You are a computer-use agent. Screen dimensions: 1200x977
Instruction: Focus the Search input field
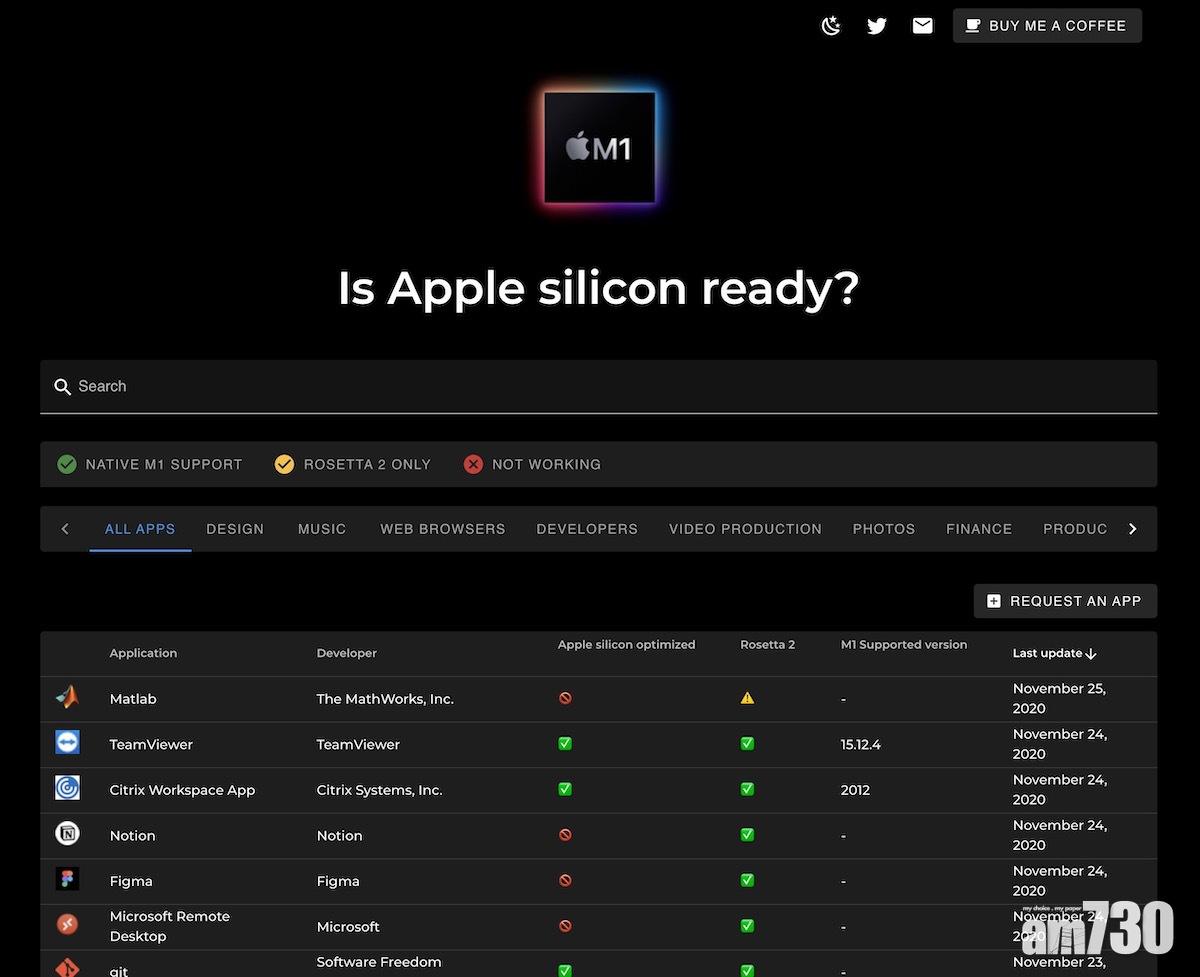(x=598, y=387)
